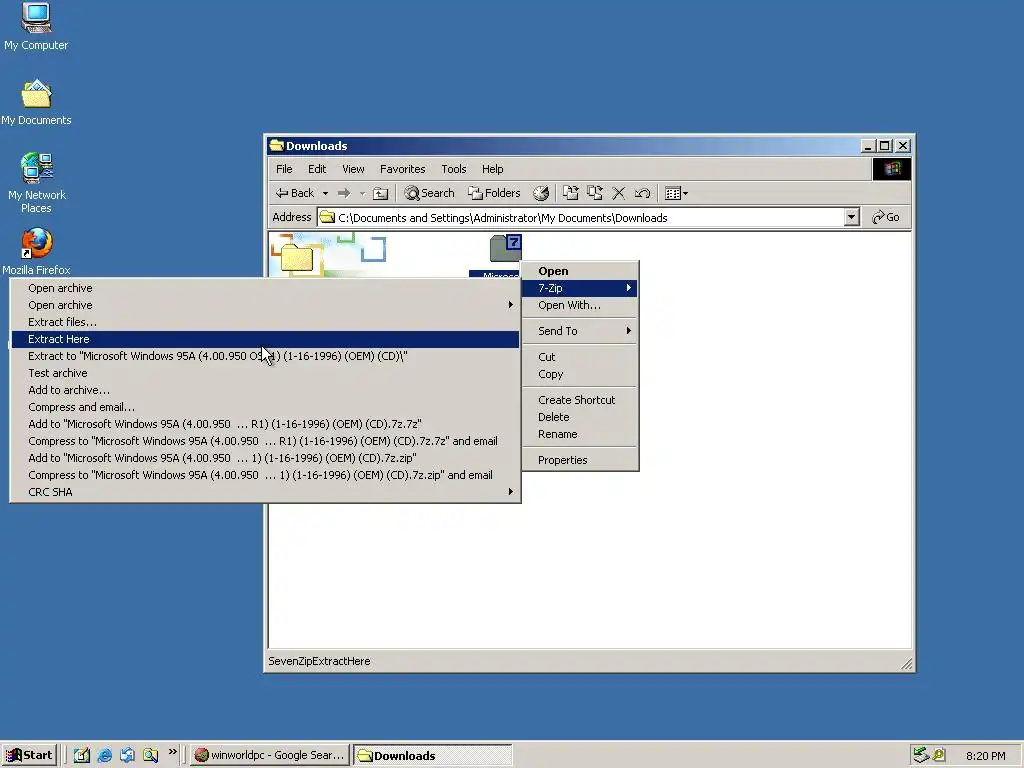
Task: Click the Start button
Action: point(29,756)
